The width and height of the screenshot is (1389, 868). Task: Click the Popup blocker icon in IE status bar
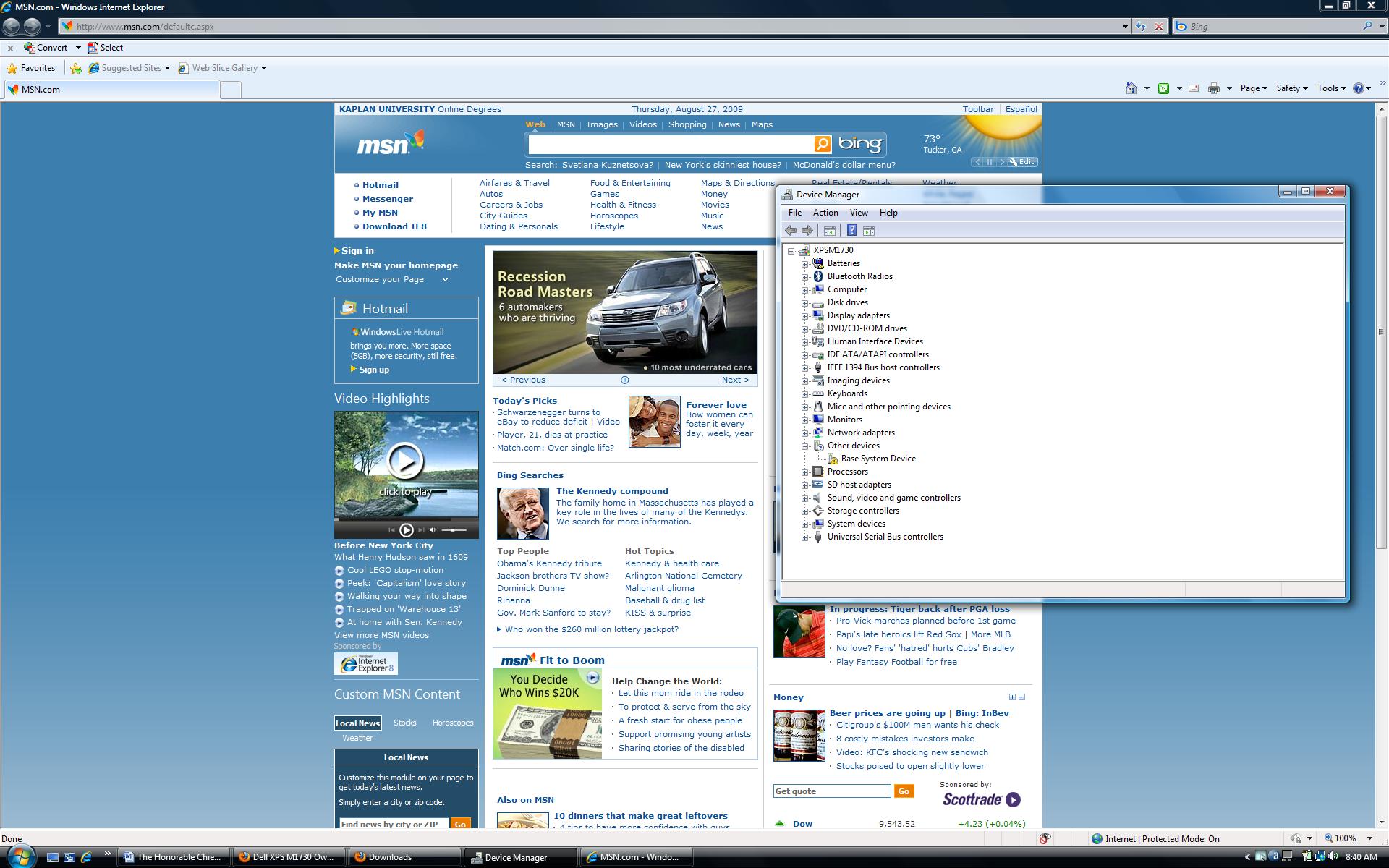pyautogui.click(x=1045, y=839)
